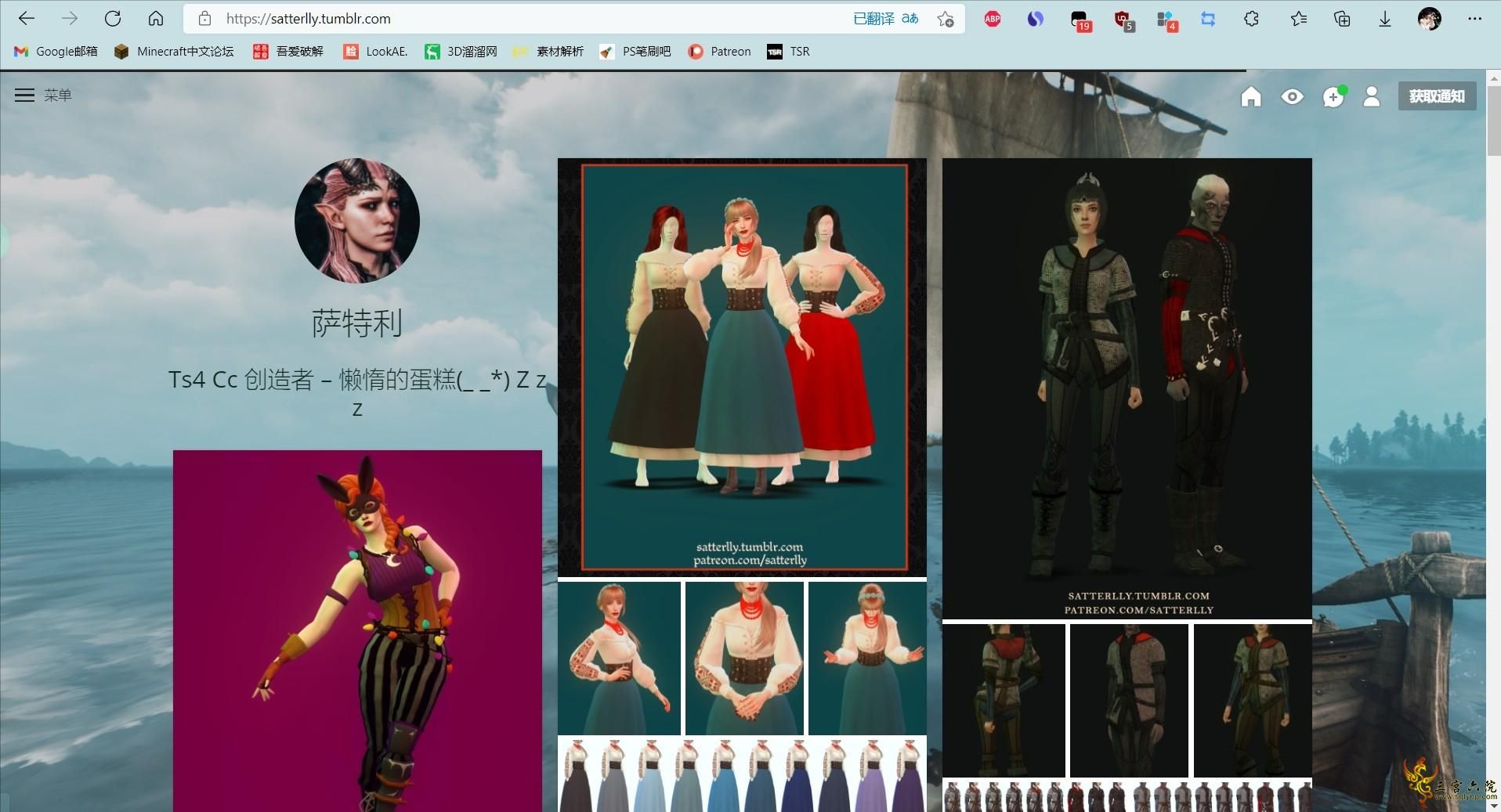Open the bunny mask character post image
This screenshot has width=1501, height=812.
coord(357,630)
